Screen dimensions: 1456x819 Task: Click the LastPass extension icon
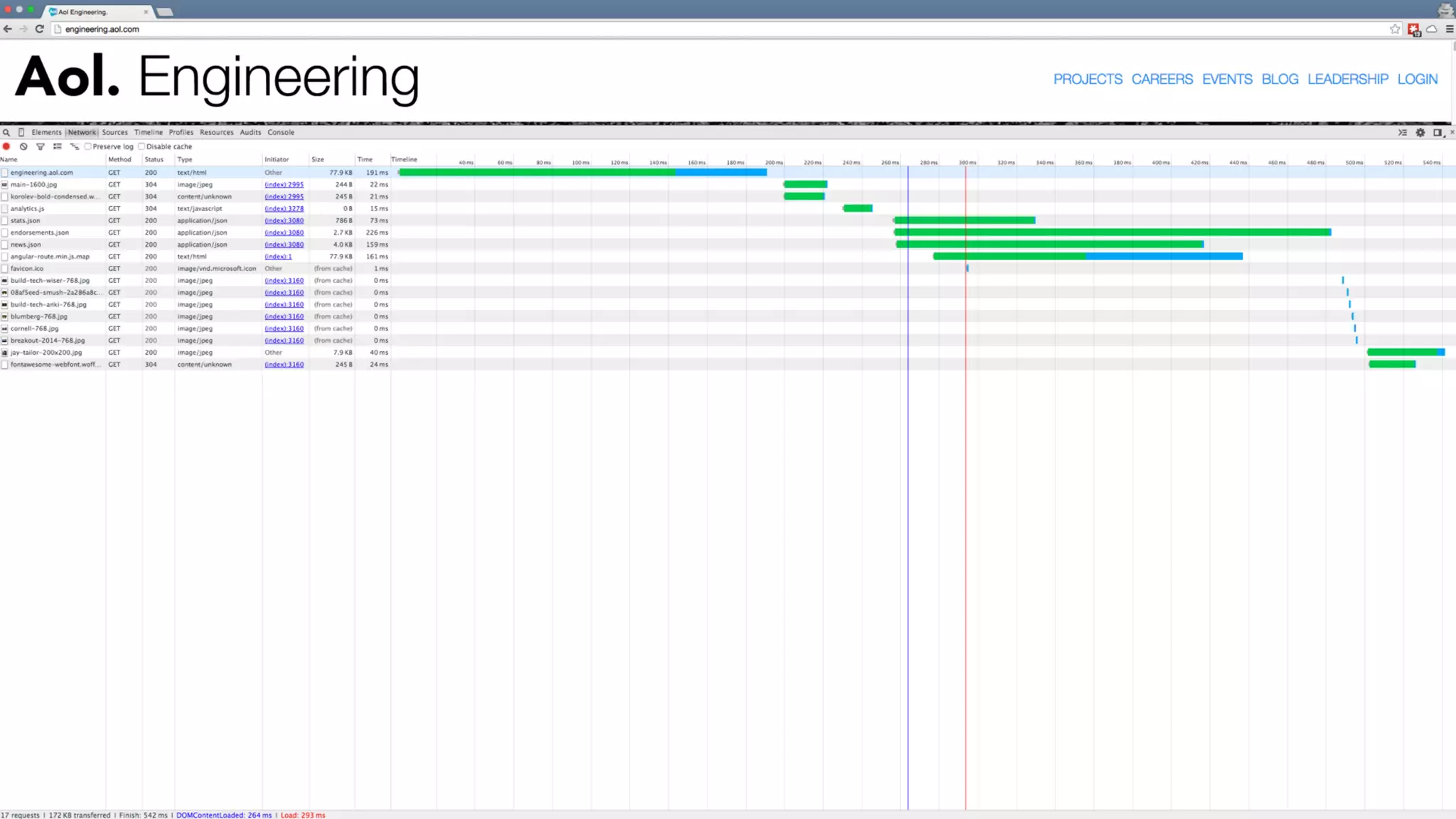point(1413,29)
